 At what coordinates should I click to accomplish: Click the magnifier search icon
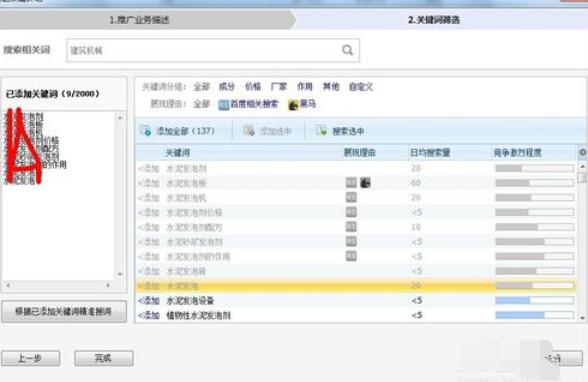[348, 50]
